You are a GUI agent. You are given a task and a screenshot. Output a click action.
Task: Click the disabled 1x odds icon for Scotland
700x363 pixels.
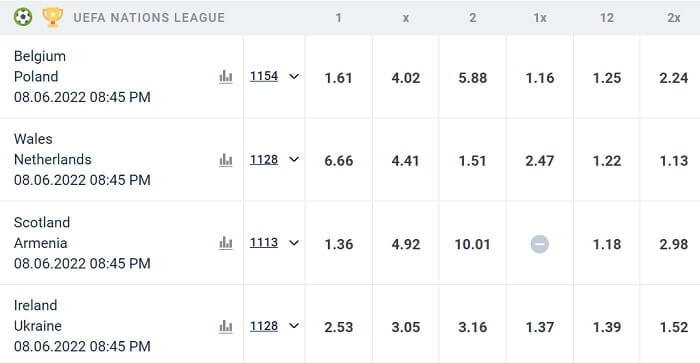click(540, 244)
